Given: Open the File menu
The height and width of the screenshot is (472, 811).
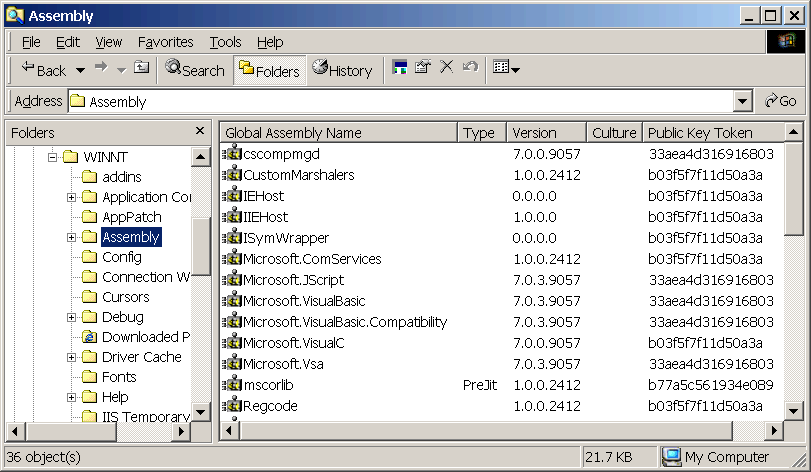Looking at the screenshot, I should 31,42.
